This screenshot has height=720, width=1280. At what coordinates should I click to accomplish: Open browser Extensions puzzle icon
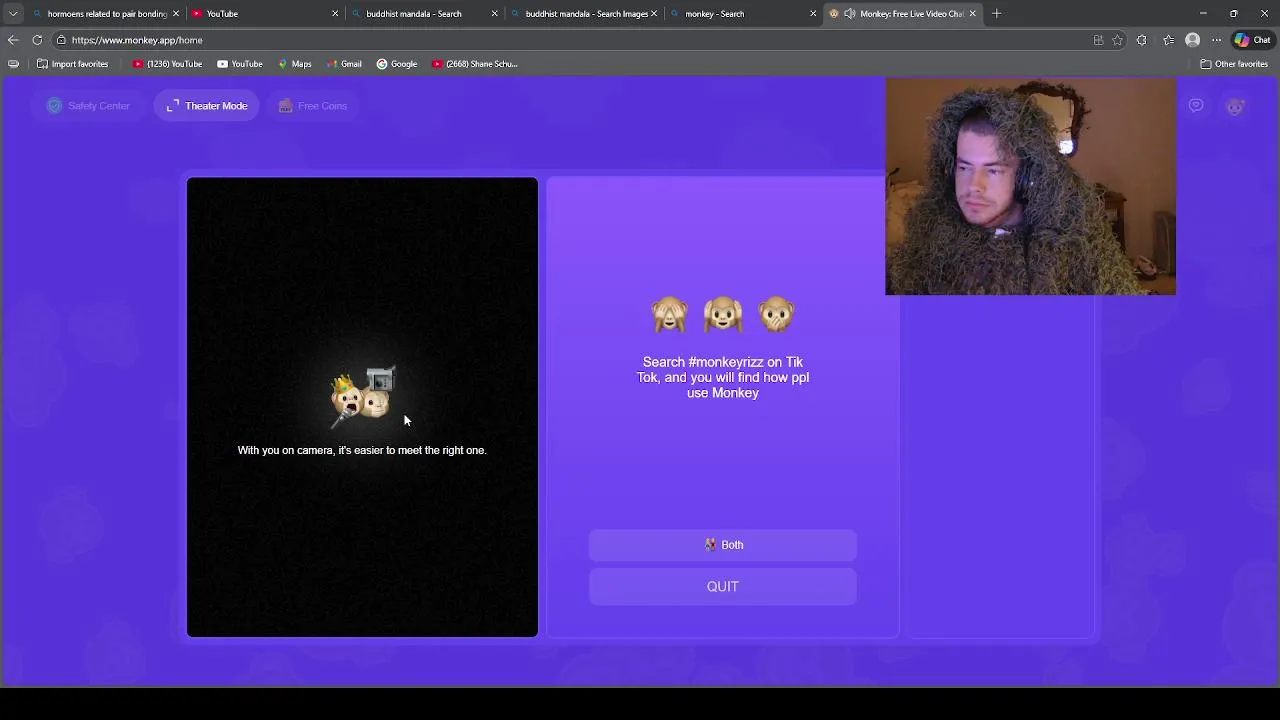(1142, 40)
